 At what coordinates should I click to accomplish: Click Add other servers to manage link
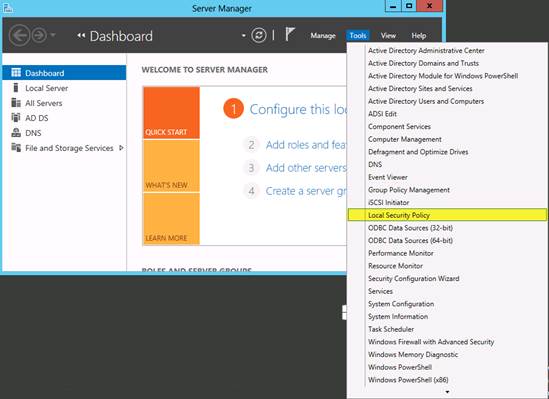tap(306, 168)
